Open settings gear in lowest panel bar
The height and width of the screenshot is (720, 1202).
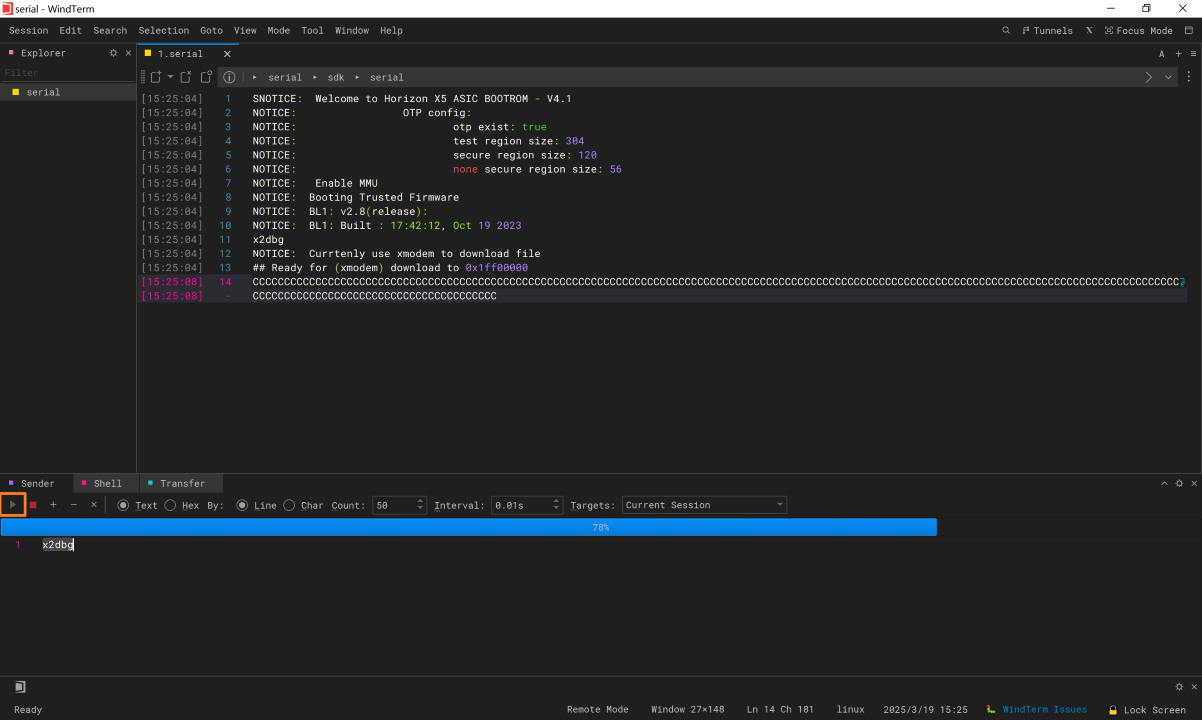click(1179, 687)
